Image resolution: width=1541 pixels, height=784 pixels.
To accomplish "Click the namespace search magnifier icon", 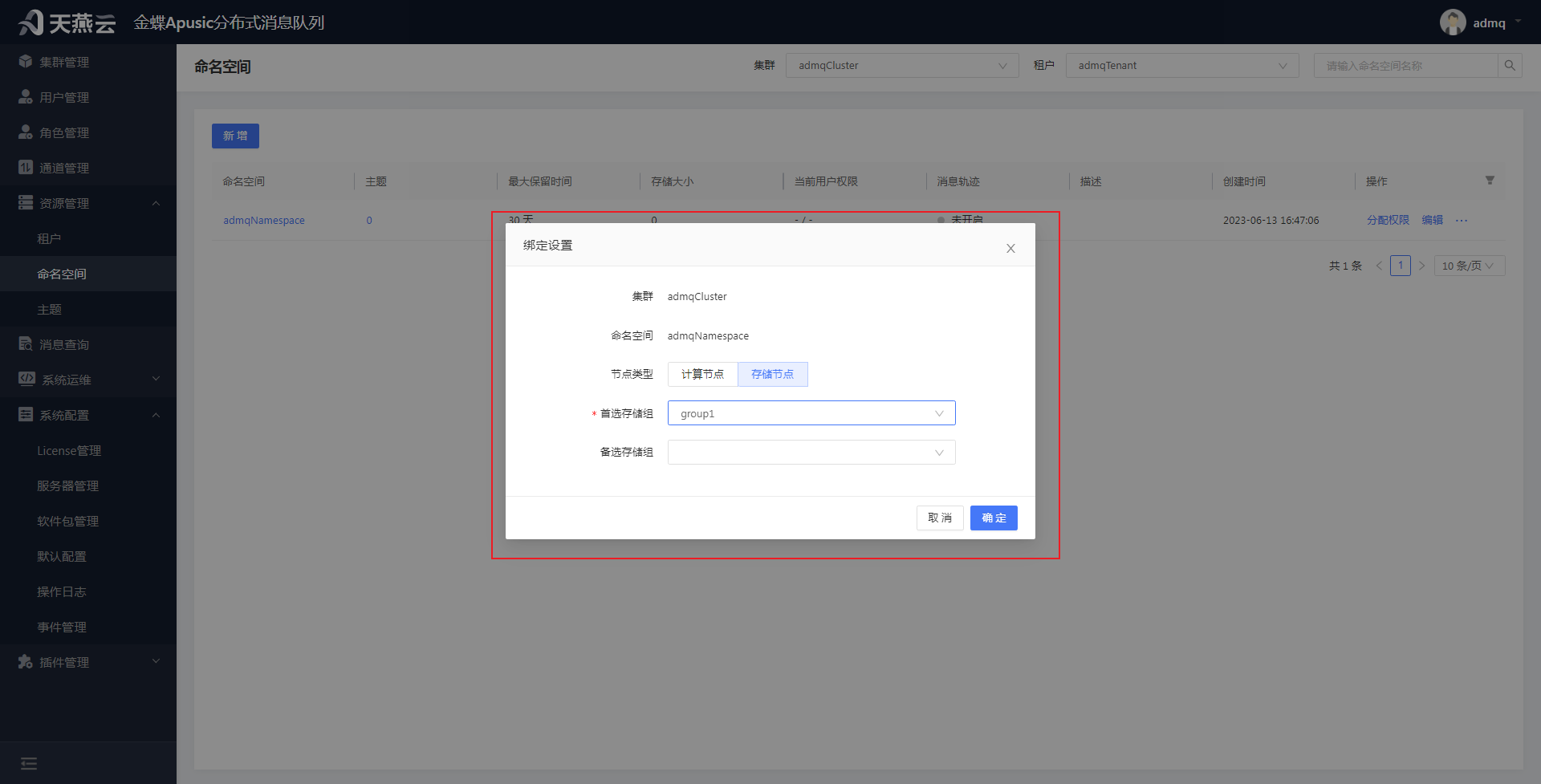I will pos(1510,66).
